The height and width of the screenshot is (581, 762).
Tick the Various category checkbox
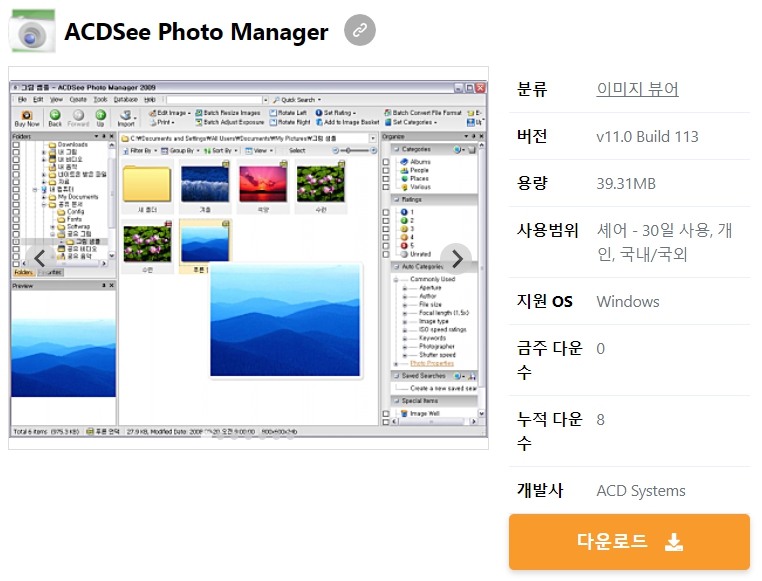coord(386,187)
